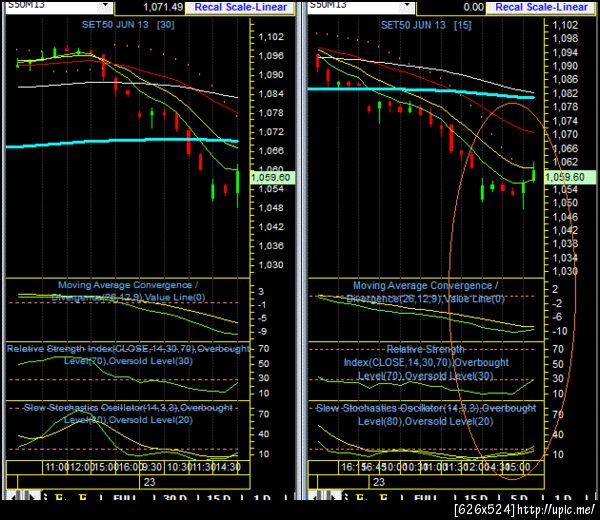Select left chart Slow Stochastics Oscillator label

[x=128, y=414]
